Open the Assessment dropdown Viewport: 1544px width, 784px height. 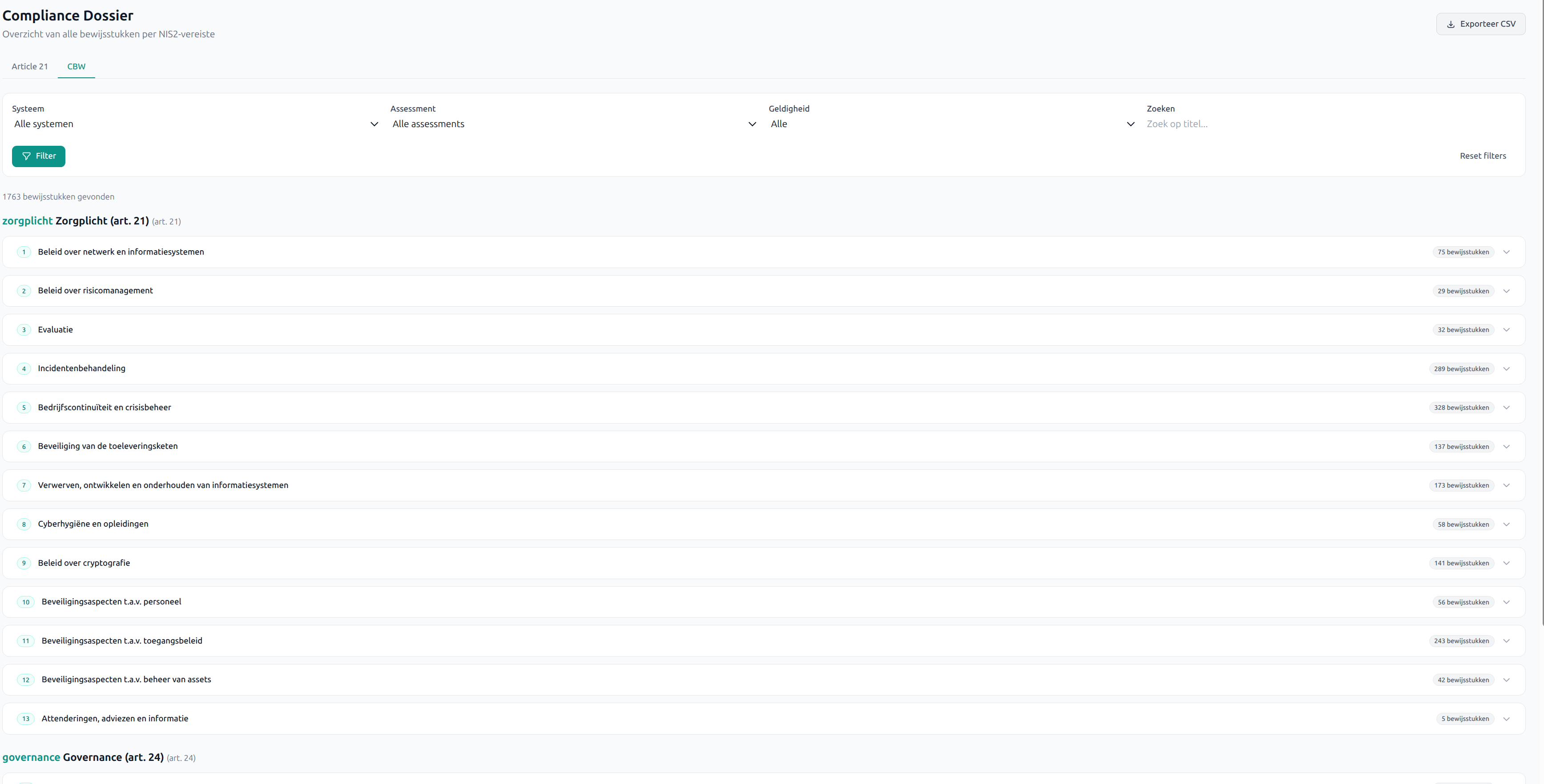(x=574, y=124)
